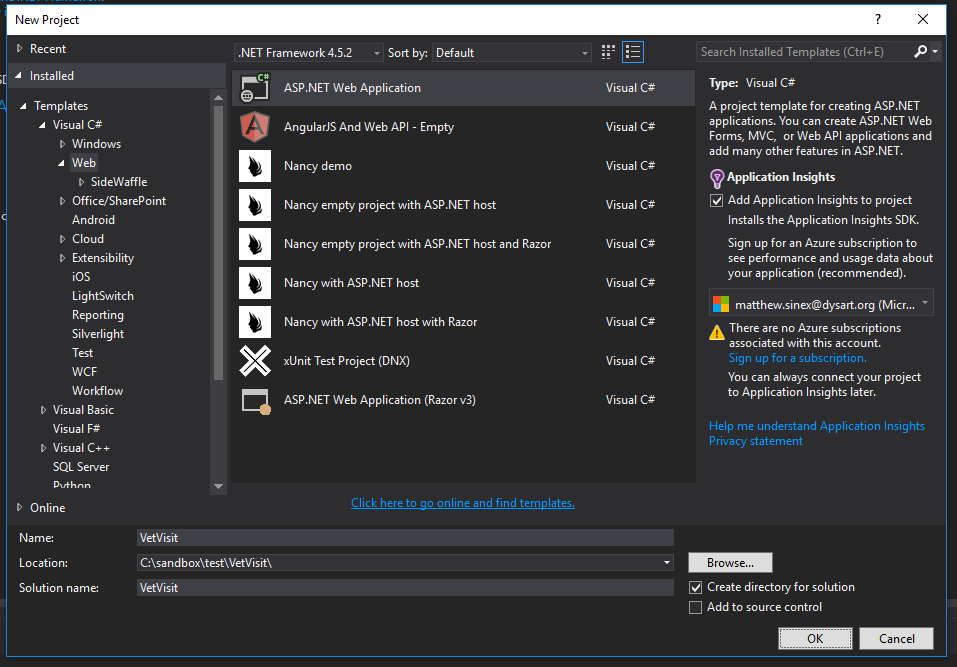The image size is (957, 667).
Task: Select ASP.NET Web Application (Razor v3) icon
Action: click(x=255, y=400)
